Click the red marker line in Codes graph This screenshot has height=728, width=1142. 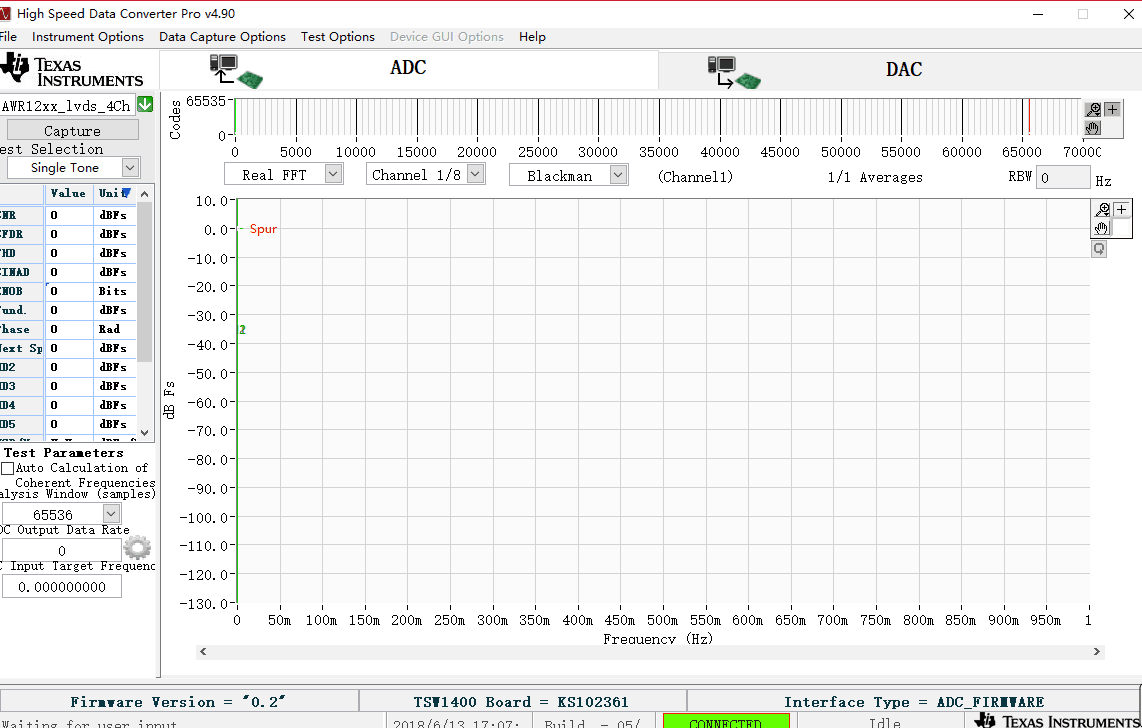(x=1029, y=117)
